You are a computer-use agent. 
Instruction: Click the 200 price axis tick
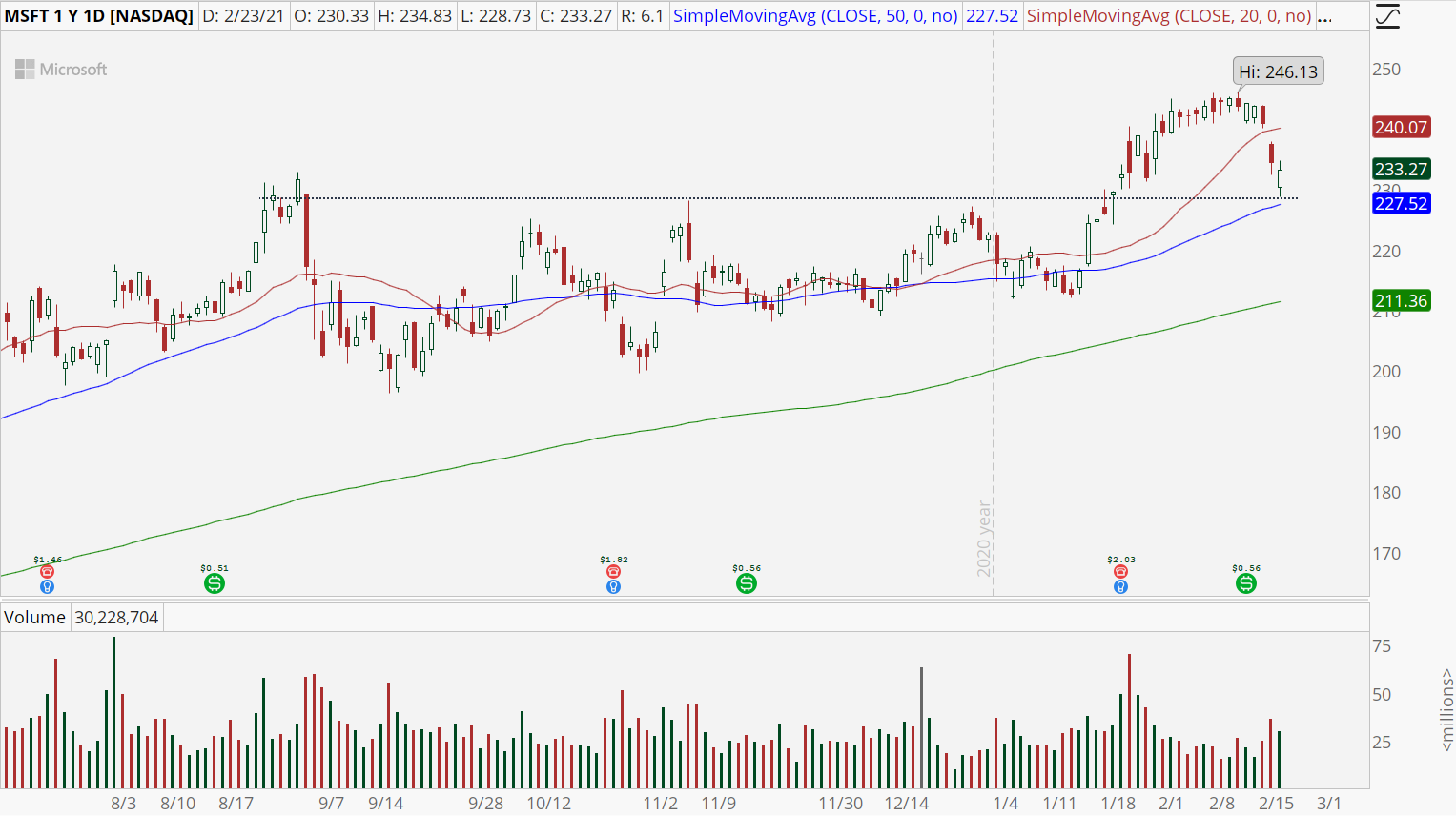point(1386,372)
